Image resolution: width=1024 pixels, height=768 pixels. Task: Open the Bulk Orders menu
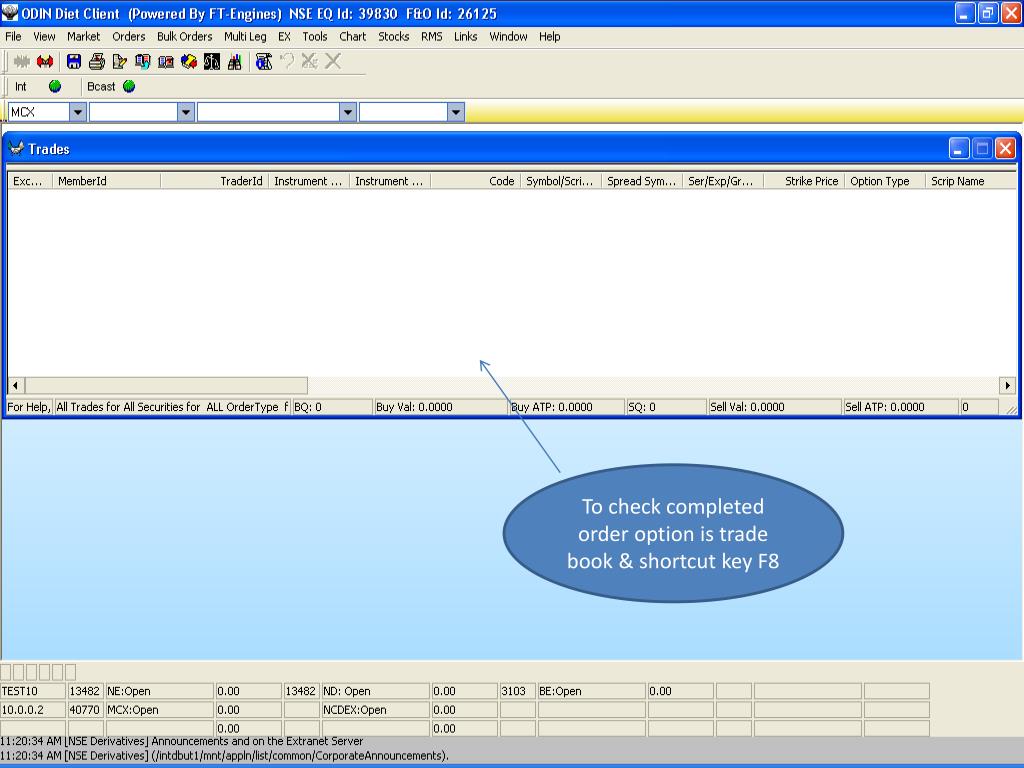coord(185,37)
